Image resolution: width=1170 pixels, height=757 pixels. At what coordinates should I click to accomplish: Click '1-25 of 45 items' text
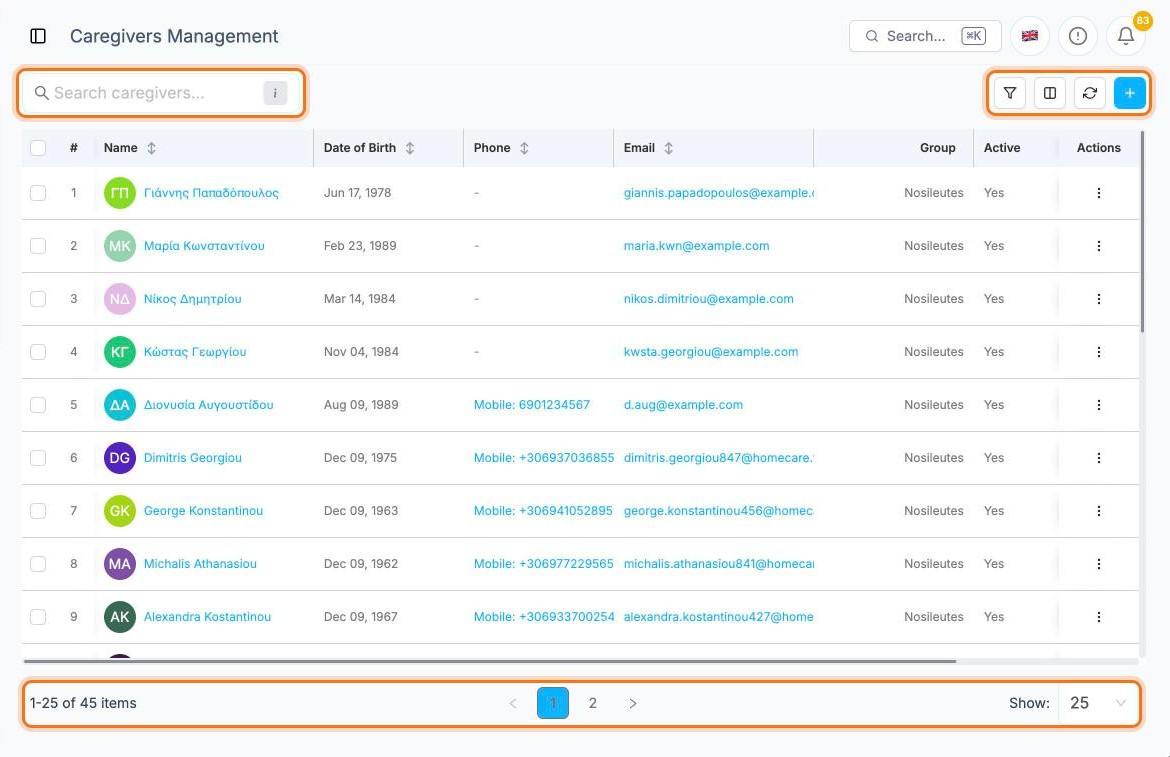pyautogui.click(x=83, y=703)
